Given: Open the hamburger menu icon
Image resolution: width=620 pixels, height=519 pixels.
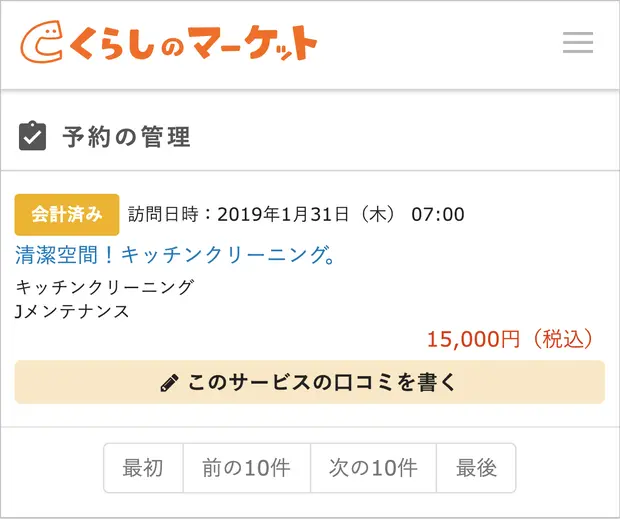Looking at the screenshot, I should click(x=578, y=43).
